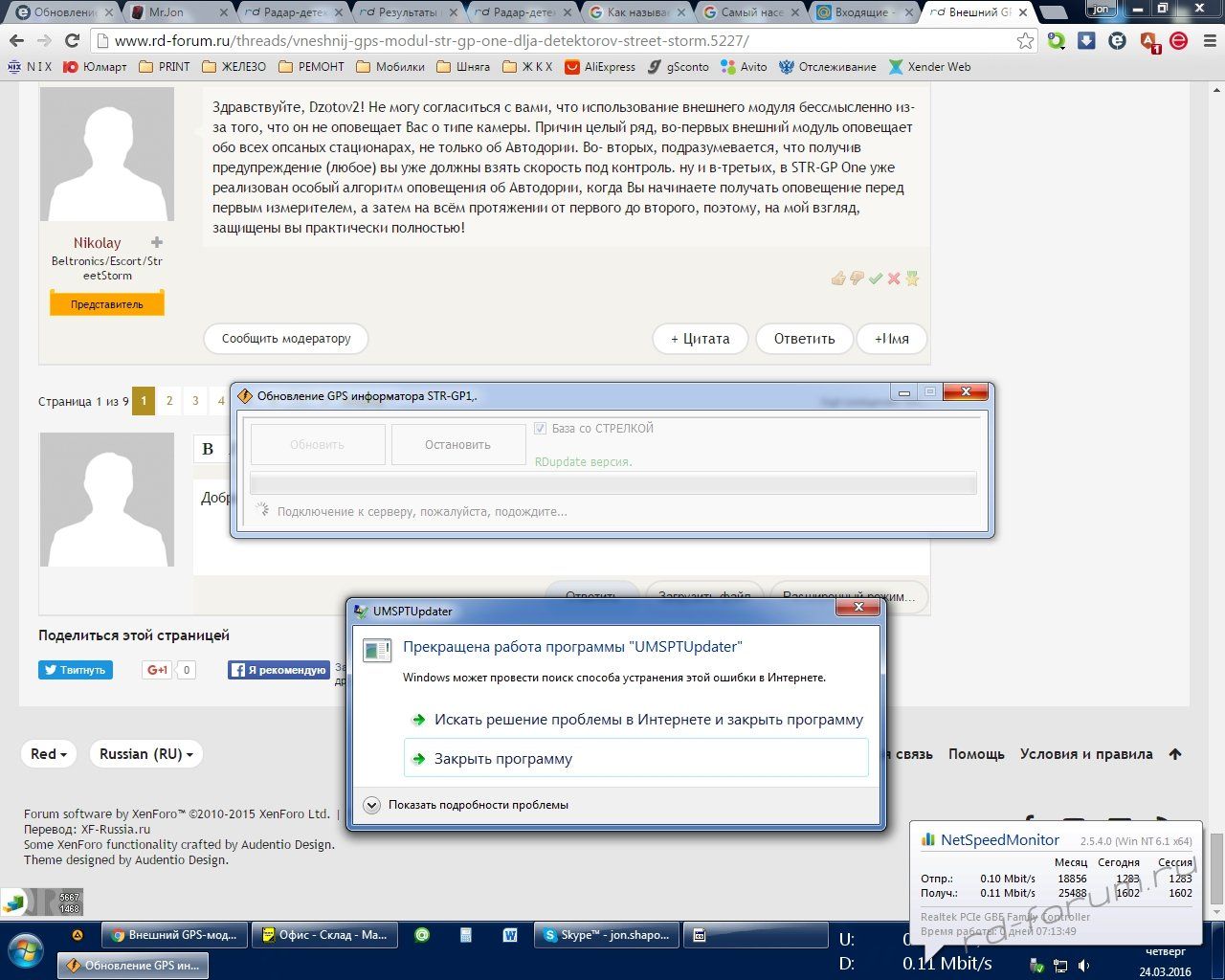Click the medal star rating icon

[x=912, y=278]
